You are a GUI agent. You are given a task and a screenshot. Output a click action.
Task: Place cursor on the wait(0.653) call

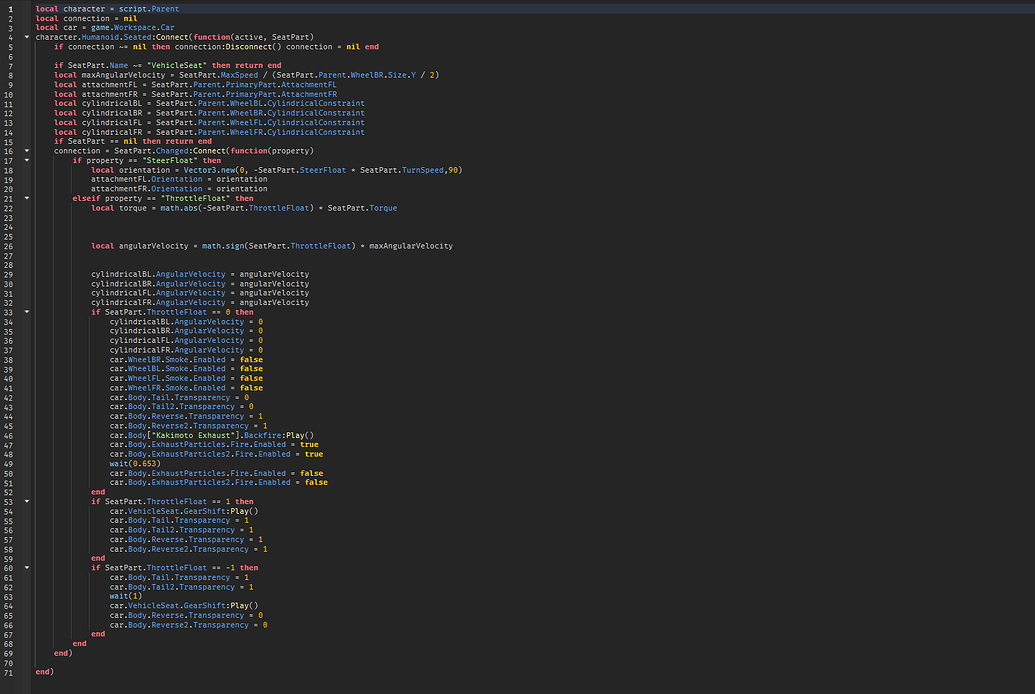pos(133,464)
